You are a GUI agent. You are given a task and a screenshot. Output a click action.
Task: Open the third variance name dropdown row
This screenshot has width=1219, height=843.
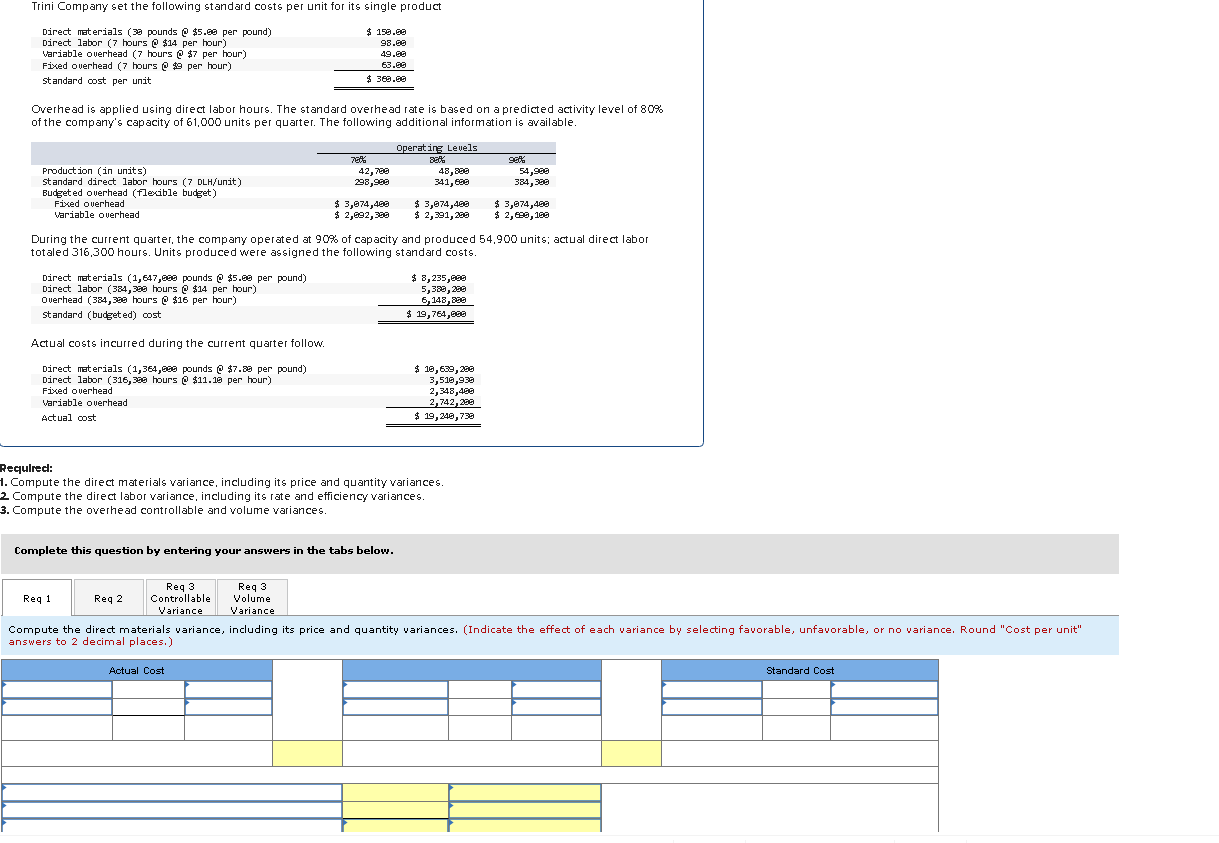(x=172, y=826)
